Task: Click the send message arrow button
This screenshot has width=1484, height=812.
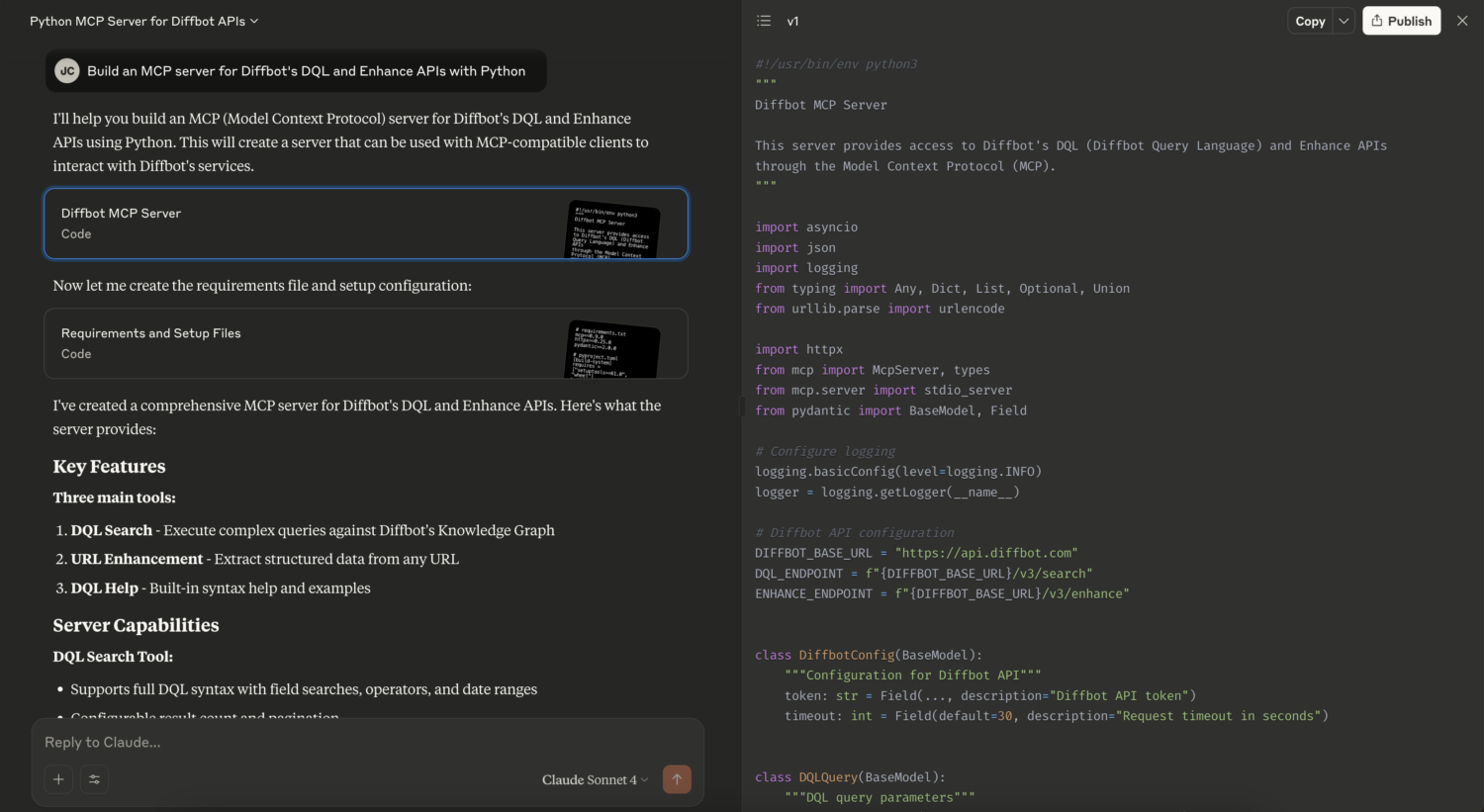Action: click(677, 779)
